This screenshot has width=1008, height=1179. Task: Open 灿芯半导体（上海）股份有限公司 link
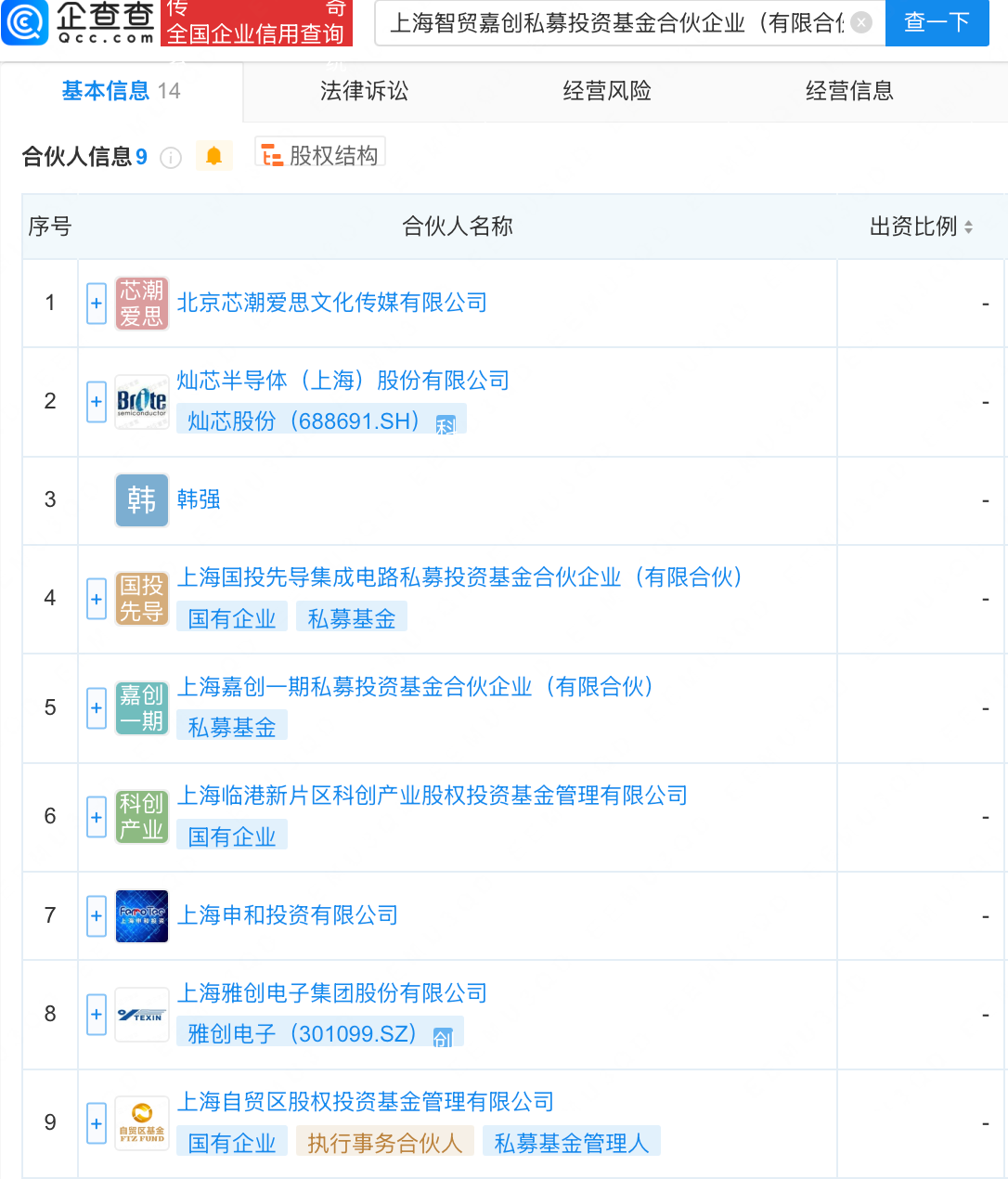click(x=343, y=381)
